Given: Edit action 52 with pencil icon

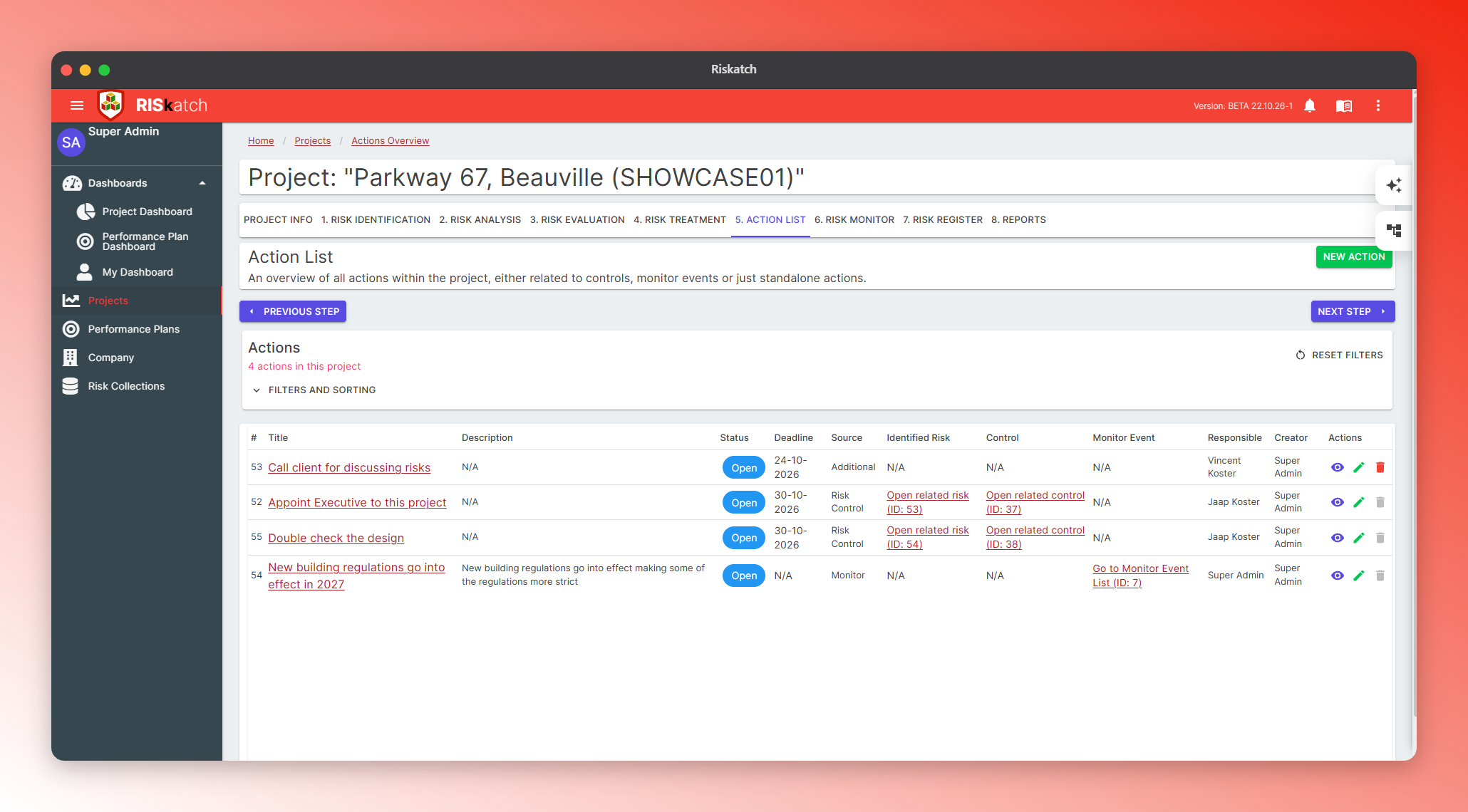Looking at the screenshot, I should coord(1359,502).
